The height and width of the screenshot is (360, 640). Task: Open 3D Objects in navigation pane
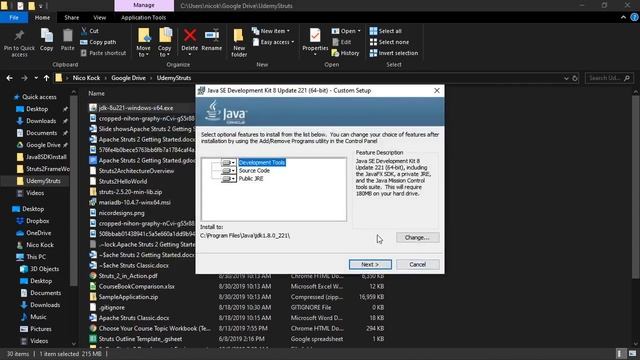click(44, 269)
